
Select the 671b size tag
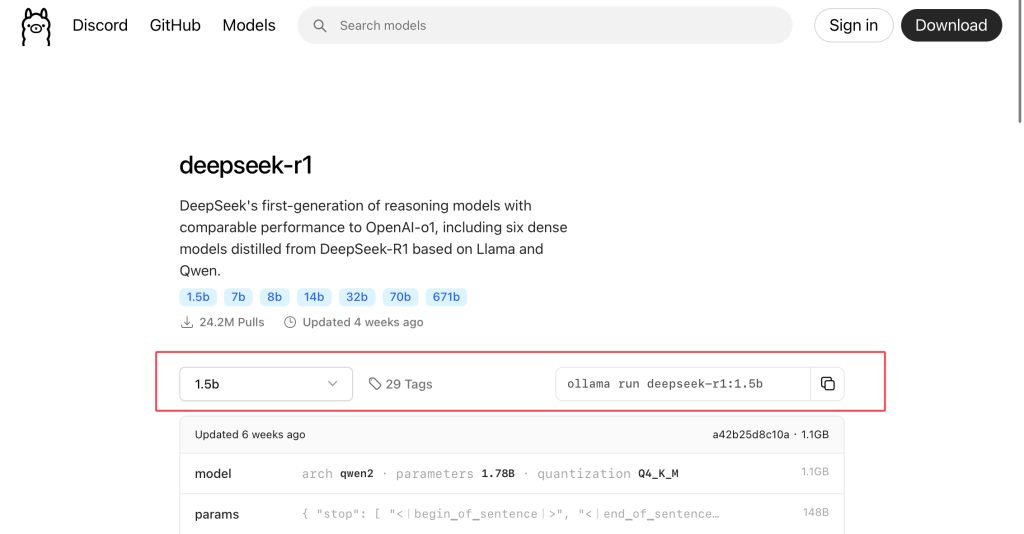[446, 297]
